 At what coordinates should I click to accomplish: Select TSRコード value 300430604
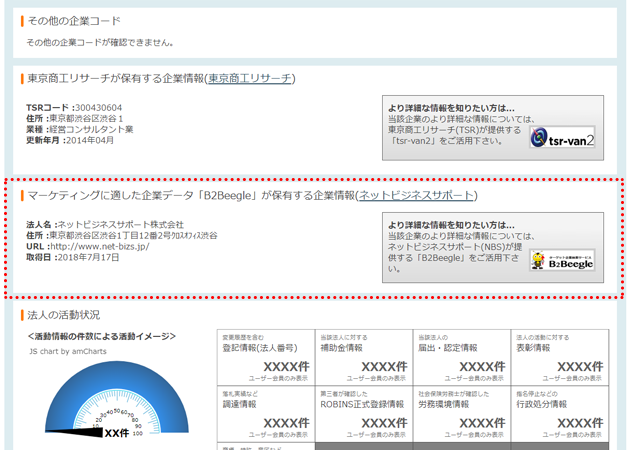click(98, 108)
